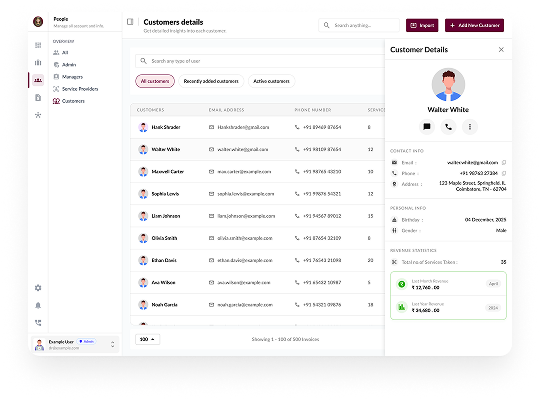This screenshot has height=400, width=540.
Task: Click the Add New Customer button
Action: click(x=474, y=25)
